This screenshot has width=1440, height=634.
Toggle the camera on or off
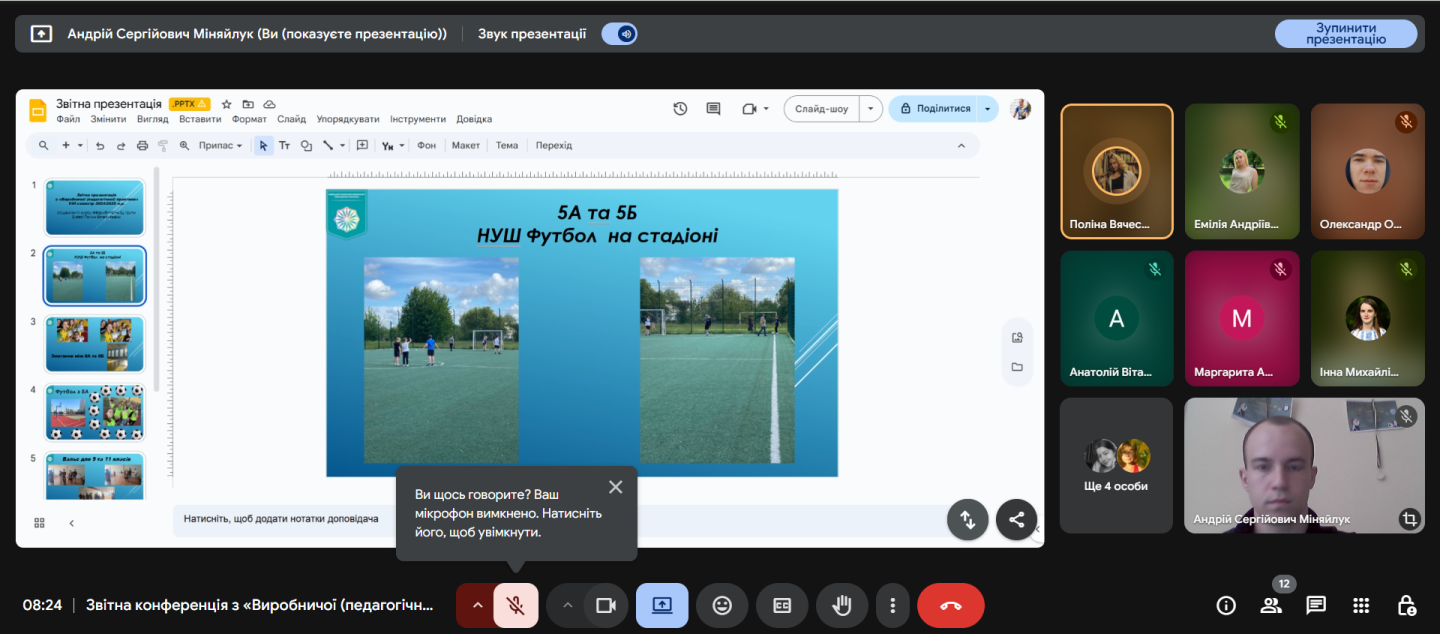coord(605,605)
